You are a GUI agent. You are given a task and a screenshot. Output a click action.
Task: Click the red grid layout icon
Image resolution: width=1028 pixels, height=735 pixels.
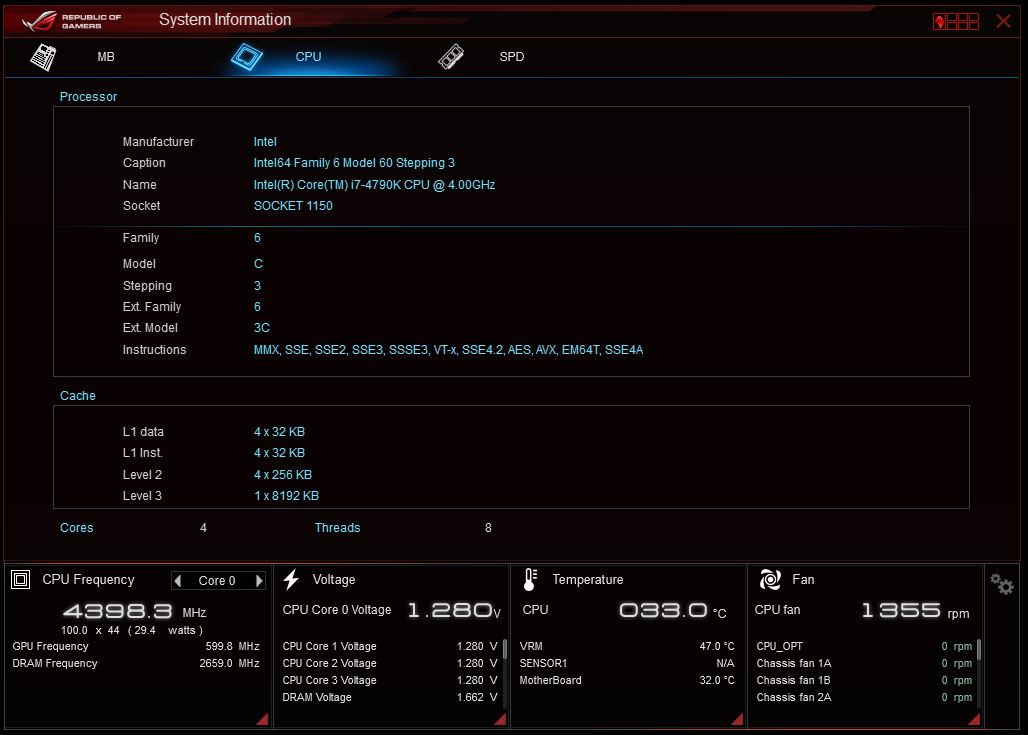click(956, 22)
